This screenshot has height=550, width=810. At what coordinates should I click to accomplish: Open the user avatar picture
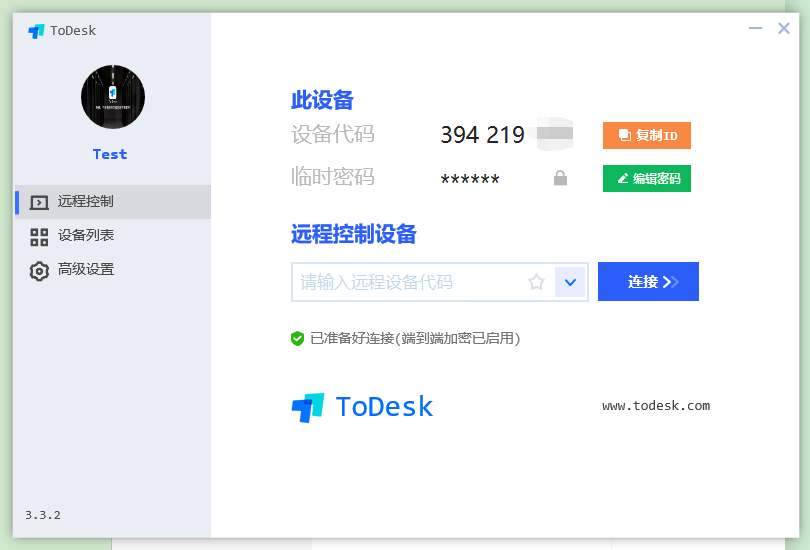(x=113, y=97)
